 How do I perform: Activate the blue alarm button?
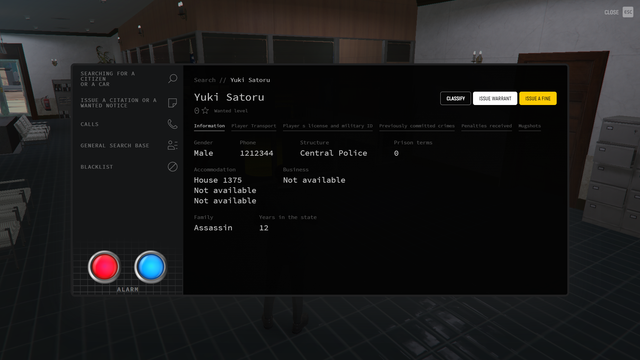pyautogui.click(x=151, y=267)
